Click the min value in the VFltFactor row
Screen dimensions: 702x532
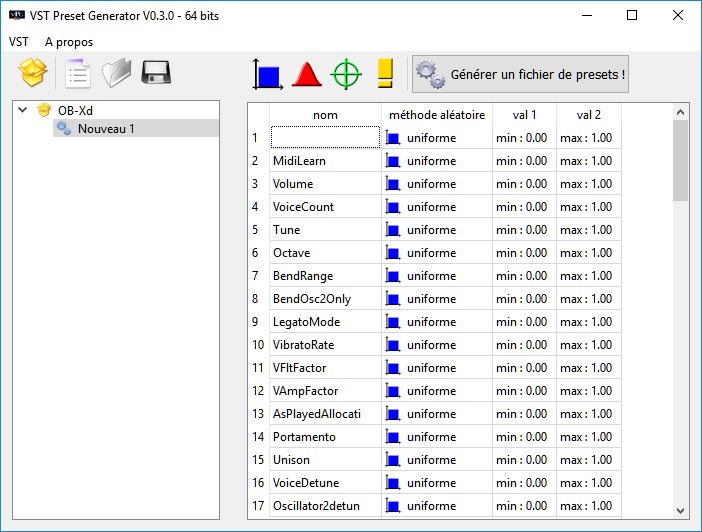pyautogui.click(x=522, y=368)
